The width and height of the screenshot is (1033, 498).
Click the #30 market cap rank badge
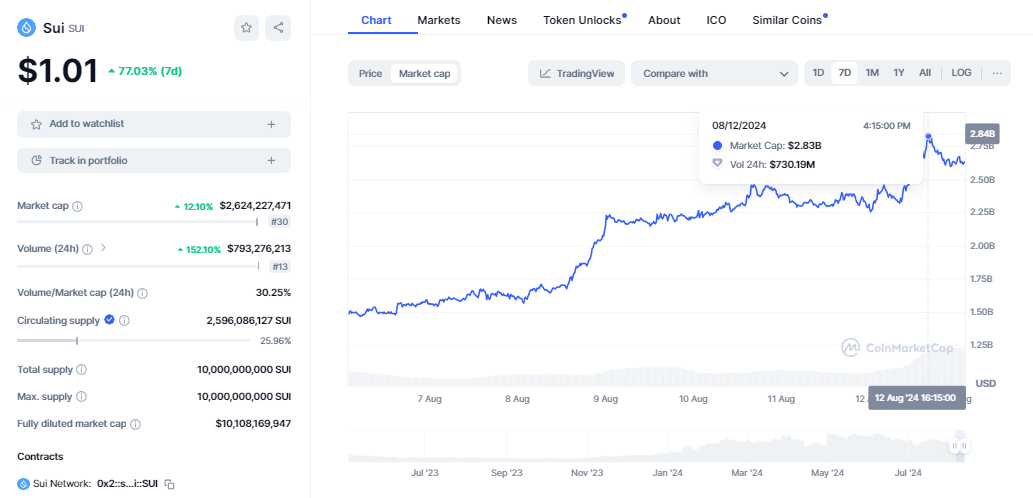[x=280, y=222]
